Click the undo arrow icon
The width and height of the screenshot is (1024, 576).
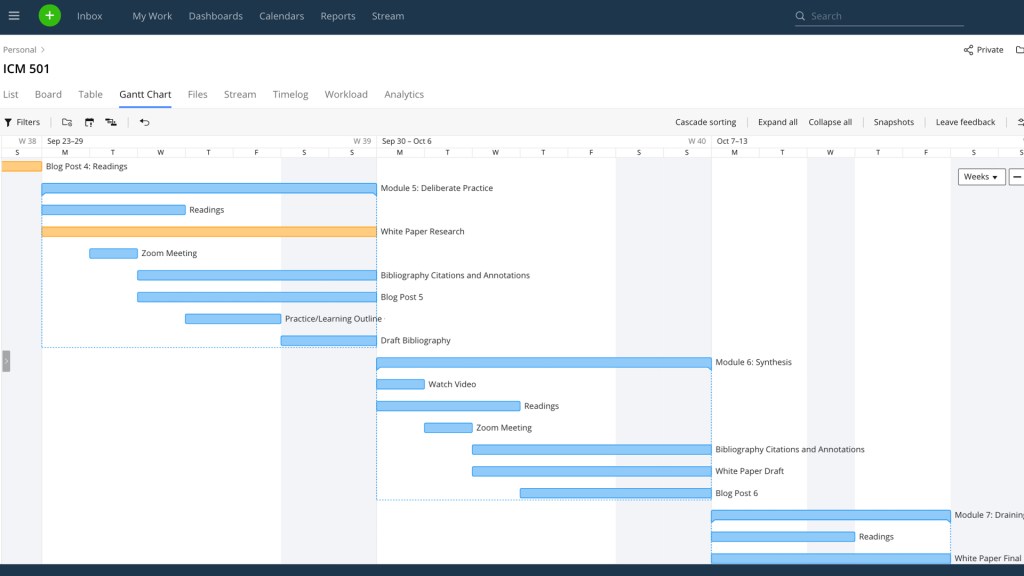(x=145, y=122)
